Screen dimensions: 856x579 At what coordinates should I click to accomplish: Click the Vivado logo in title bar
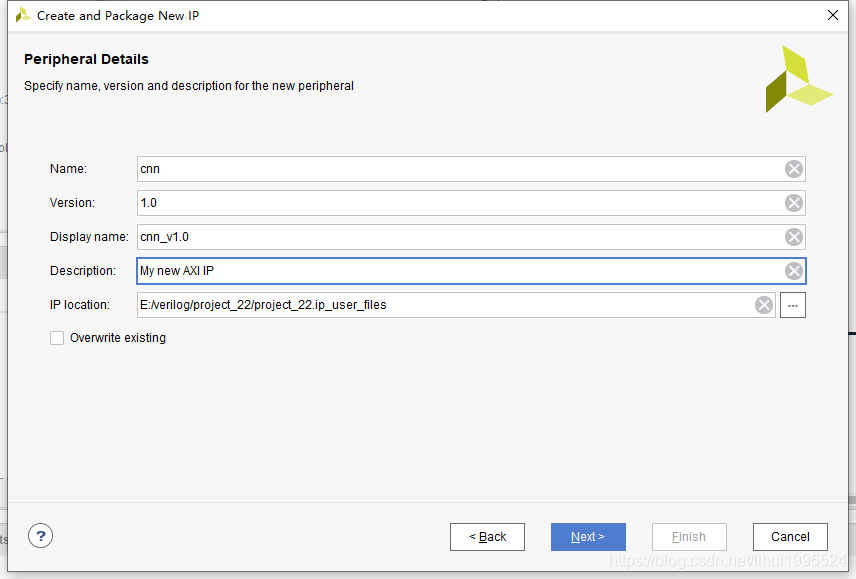coord(23,15)
